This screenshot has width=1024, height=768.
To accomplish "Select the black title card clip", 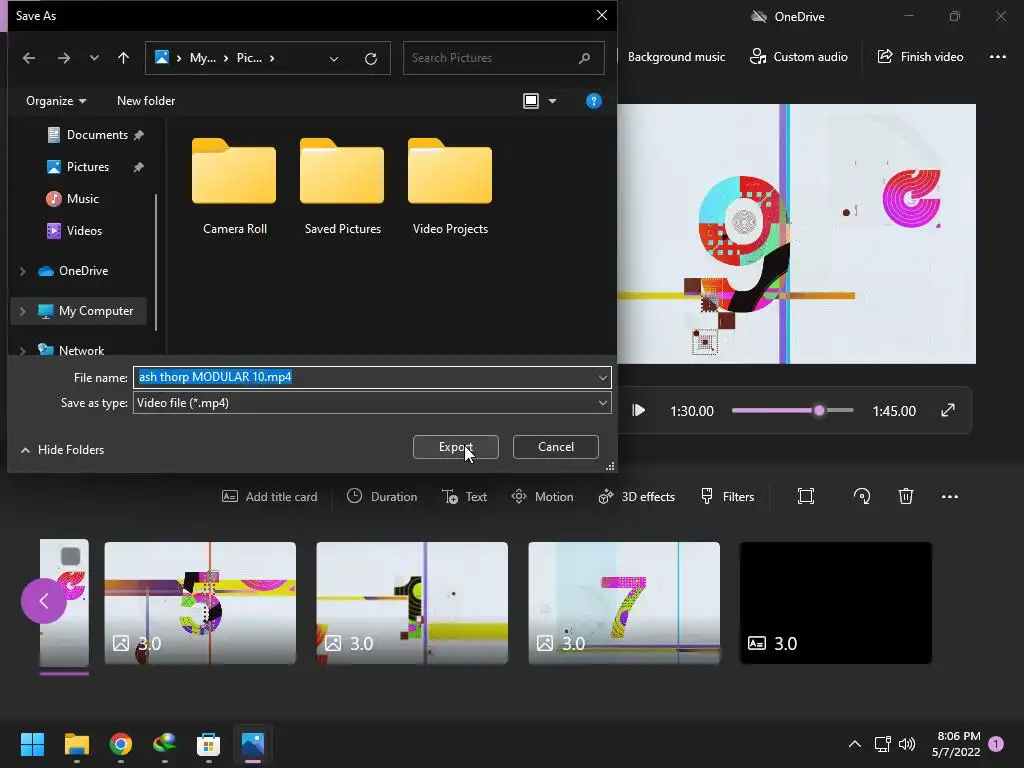I will [x=836, y=603].
